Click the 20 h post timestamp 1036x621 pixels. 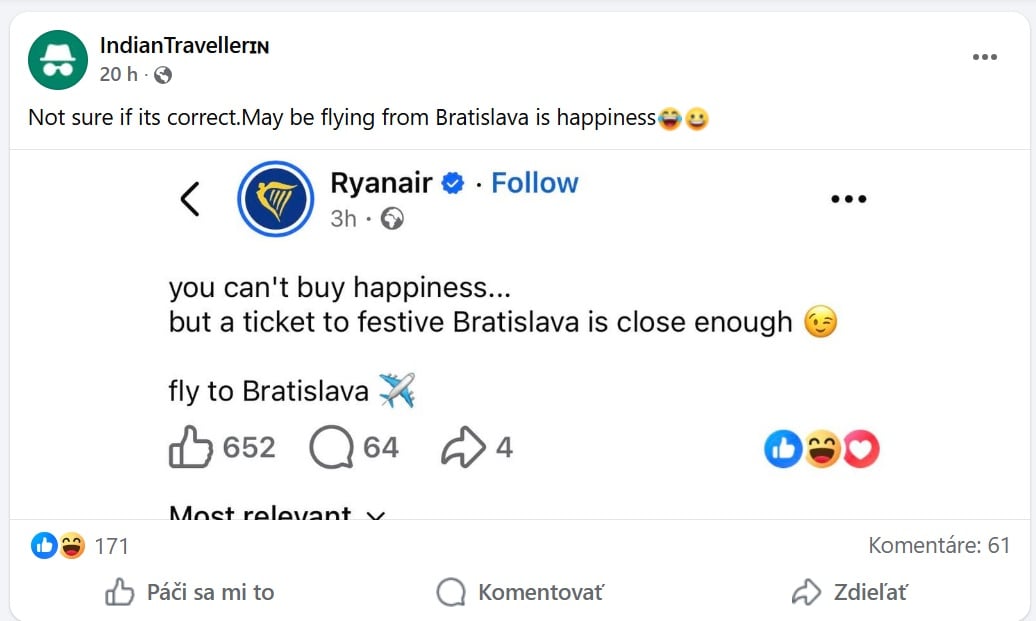point(118,75)
